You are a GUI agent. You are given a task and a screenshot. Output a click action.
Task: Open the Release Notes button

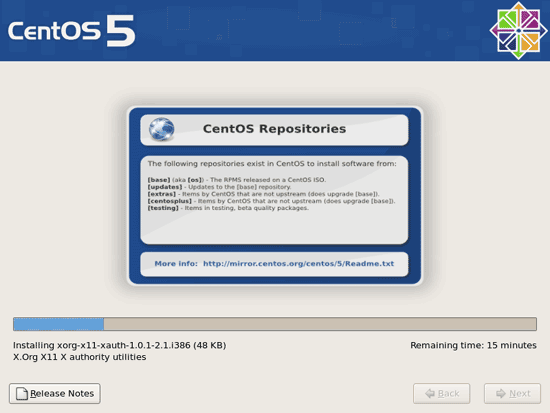[x=55, y=393]
